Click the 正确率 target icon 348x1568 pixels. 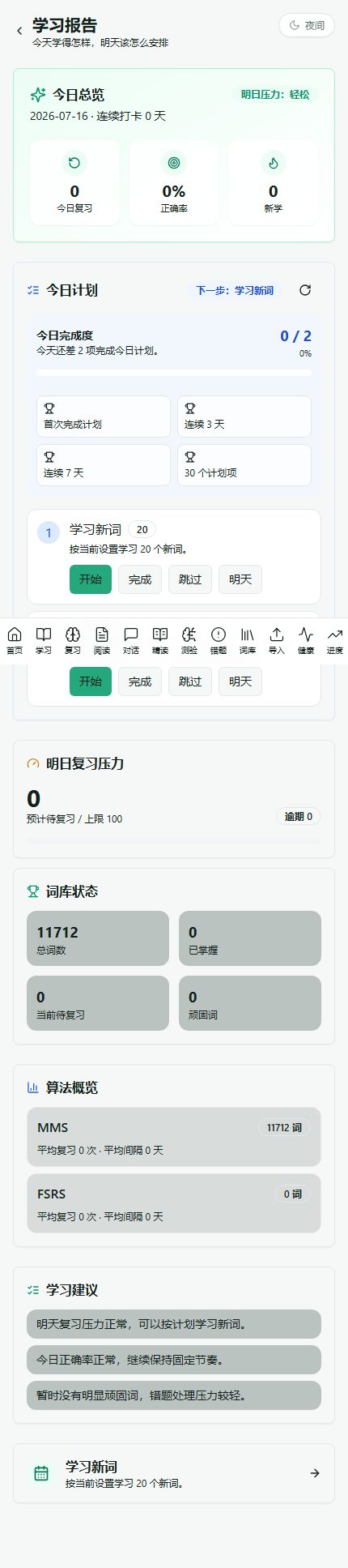tap(173, 163)
